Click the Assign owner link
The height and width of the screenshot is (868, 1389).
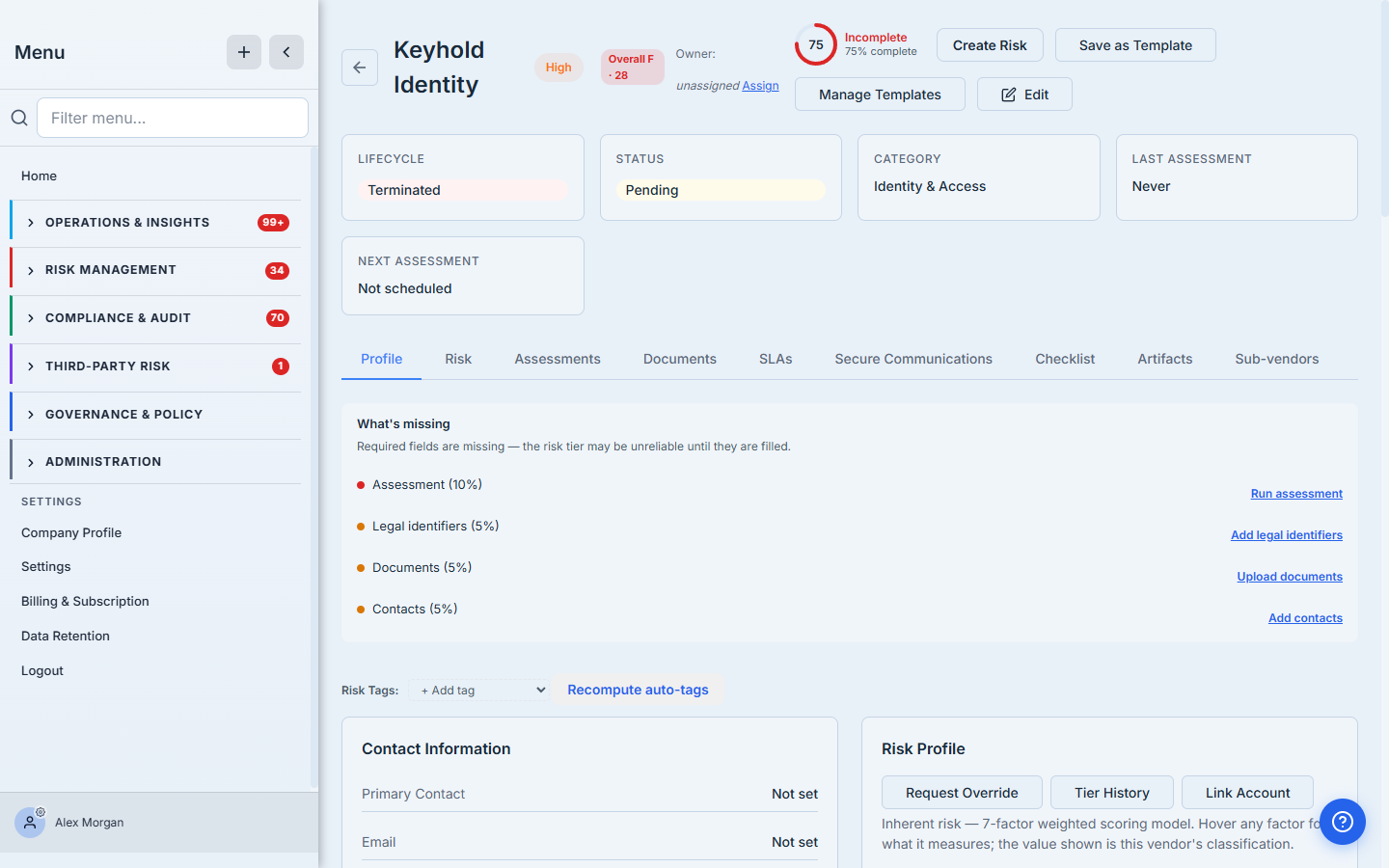coord(760,86)
